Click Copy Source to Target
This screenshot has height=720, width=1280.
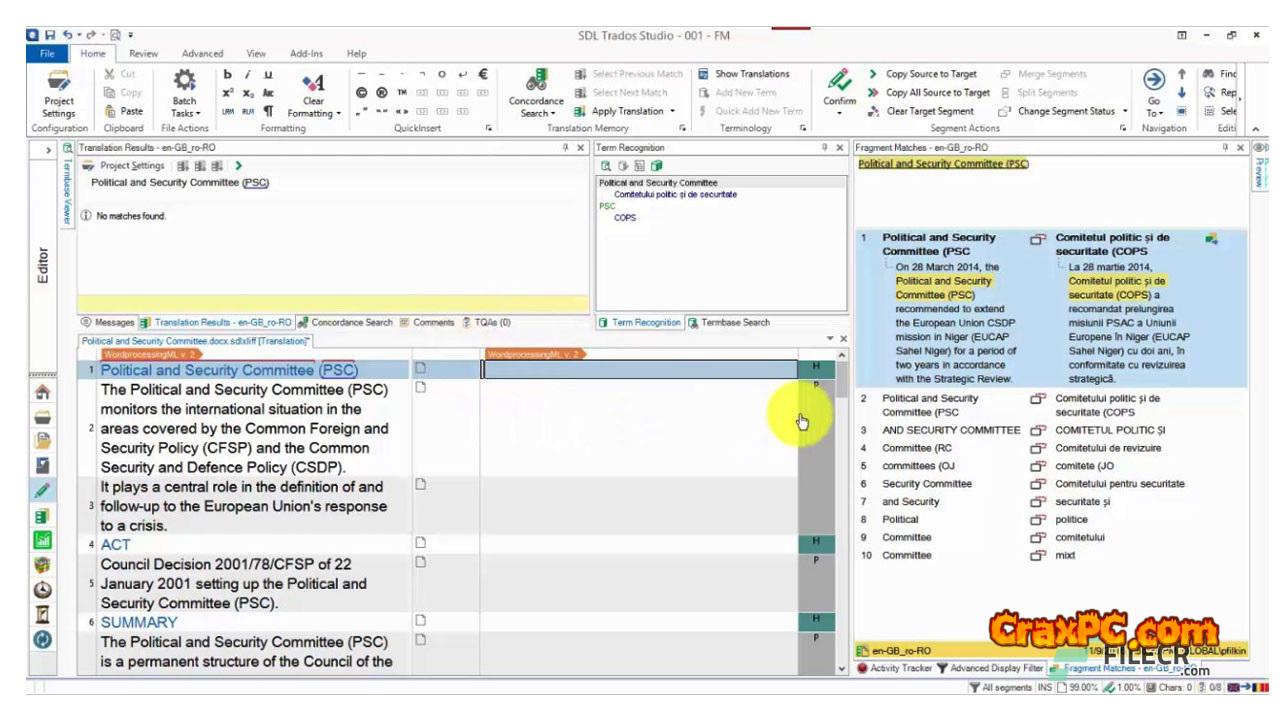(x=930, y=74)
